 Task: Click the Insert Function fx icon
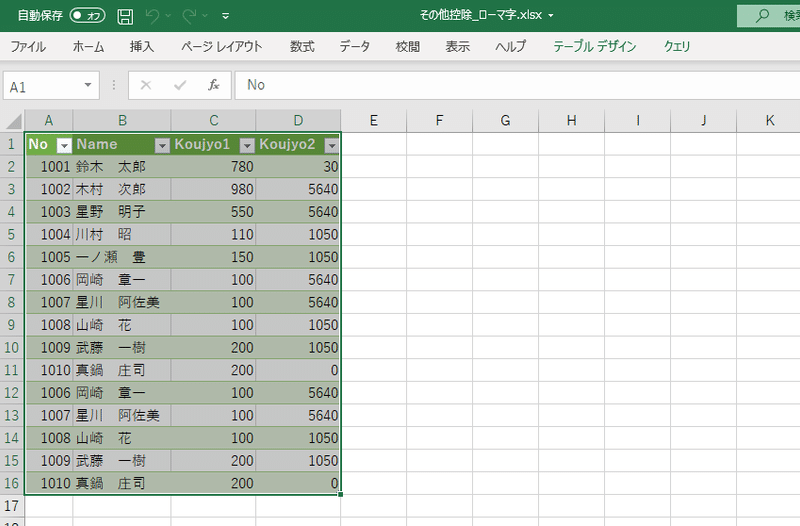tap(213, 85)
